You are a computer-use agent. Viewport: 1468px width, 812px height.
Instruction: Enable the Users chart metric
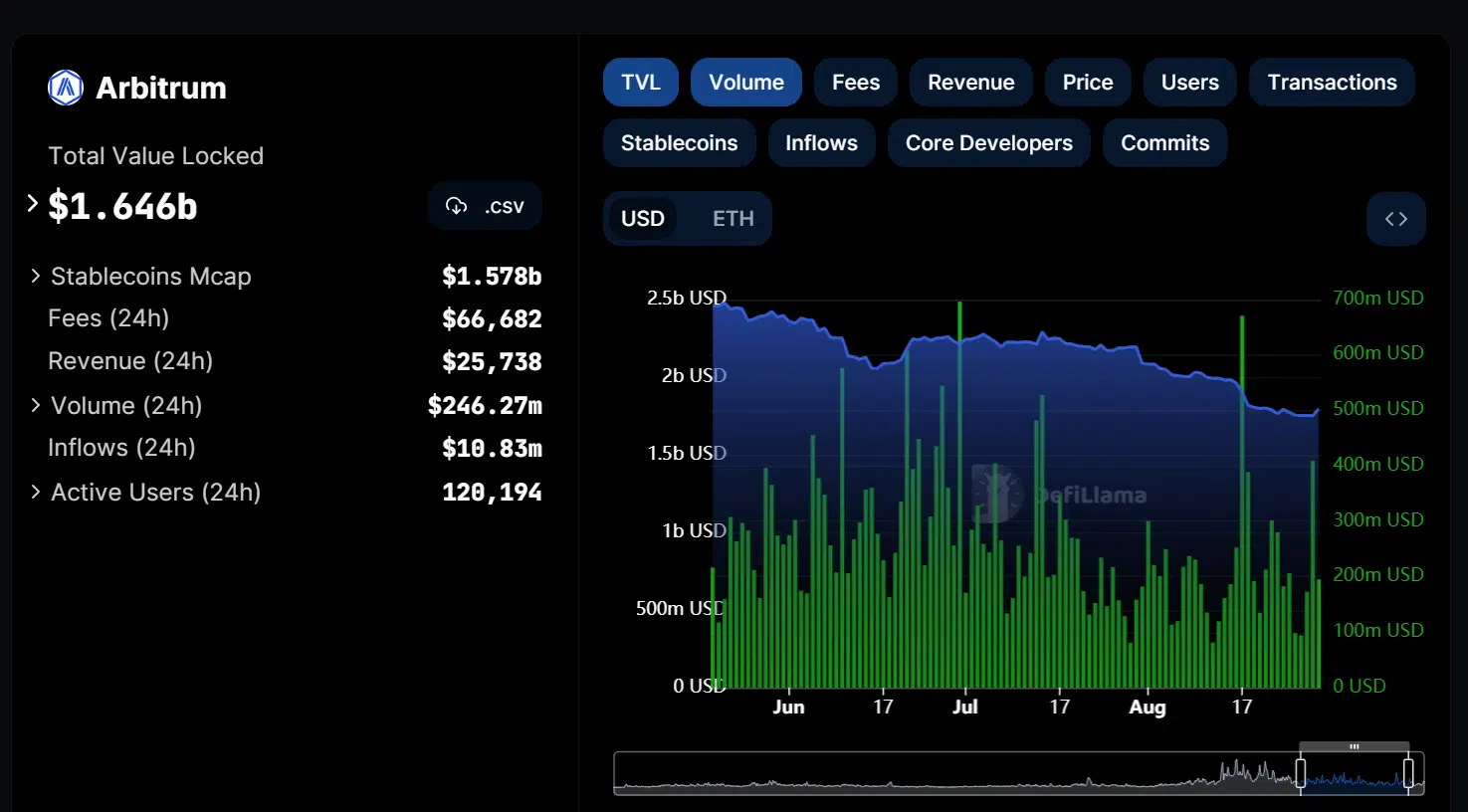[1190, 83]
